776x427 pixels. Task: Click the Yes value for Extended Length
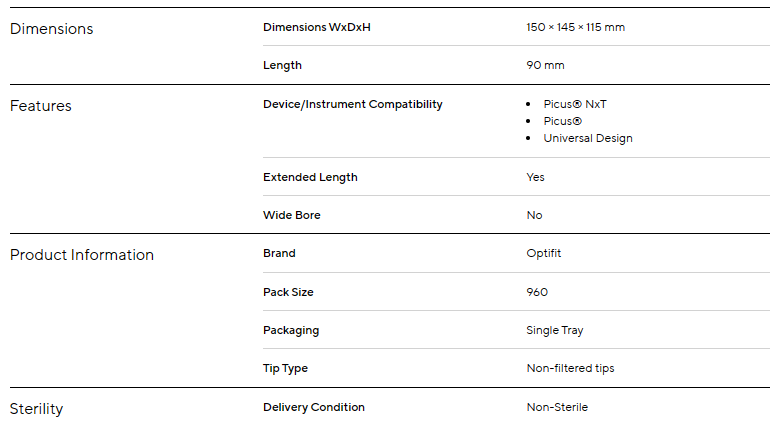[535, 177]
